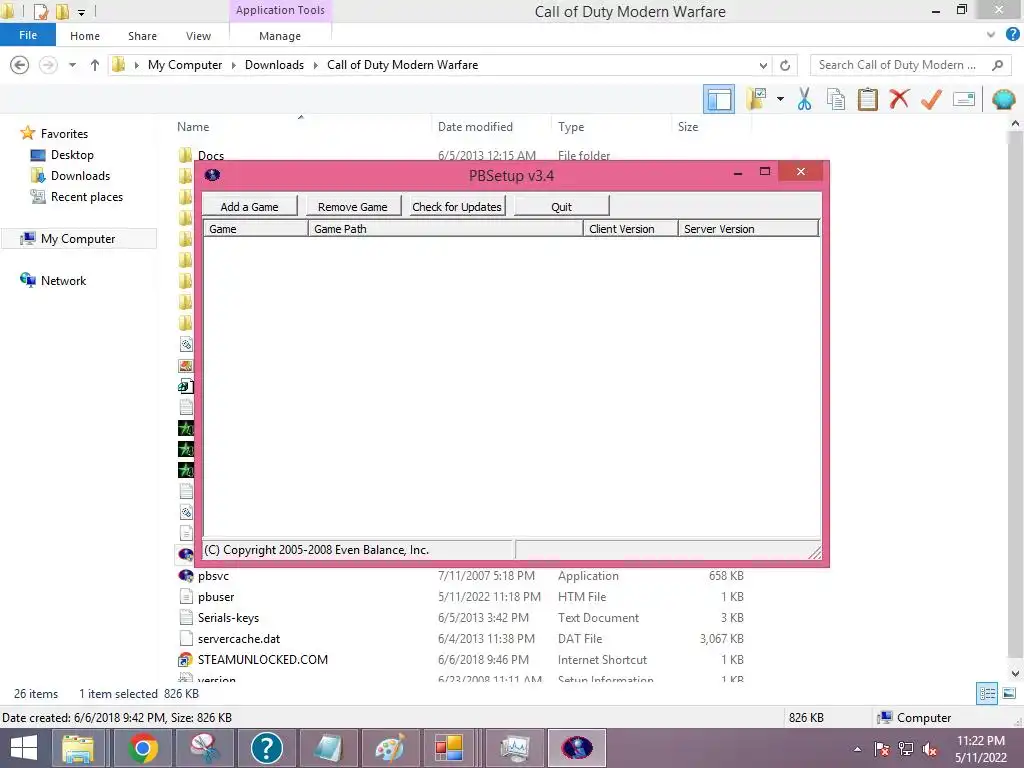Open Explorer Help question mark icon

click(x=1012, y=35)
